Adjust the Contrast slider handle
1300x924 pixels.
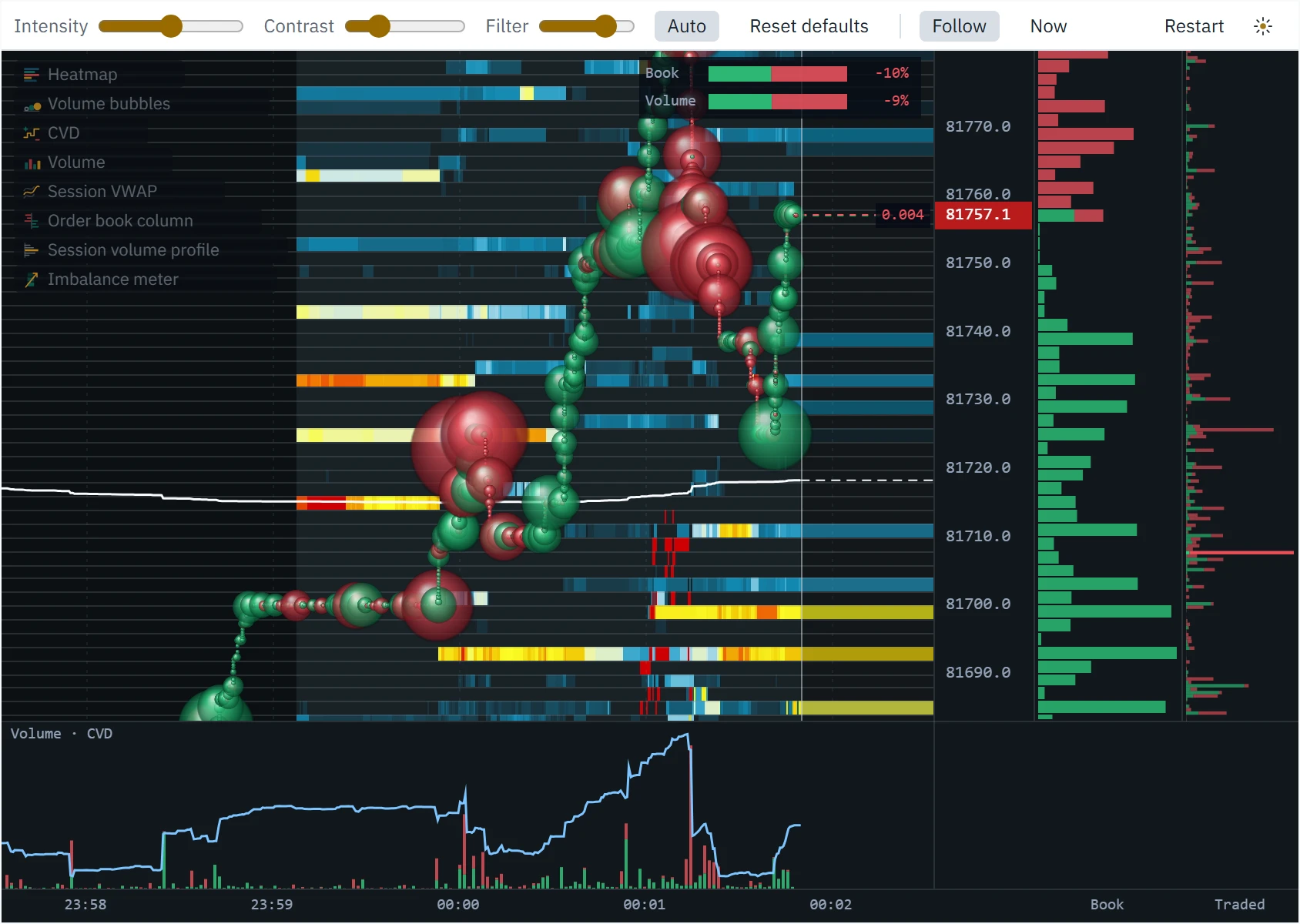(x=378, y=26)
